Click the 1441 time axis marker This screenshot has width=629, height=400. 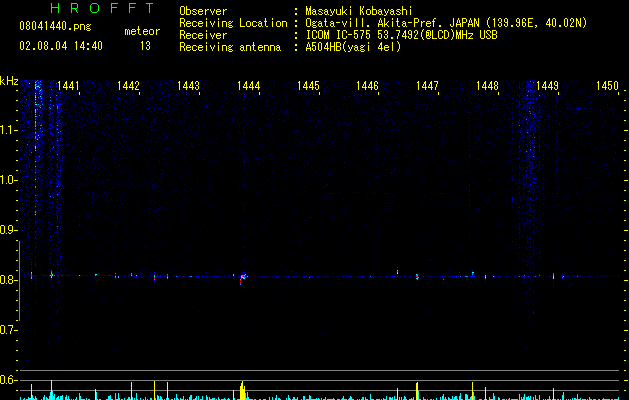pyautogui.click(x=68, y=86)
